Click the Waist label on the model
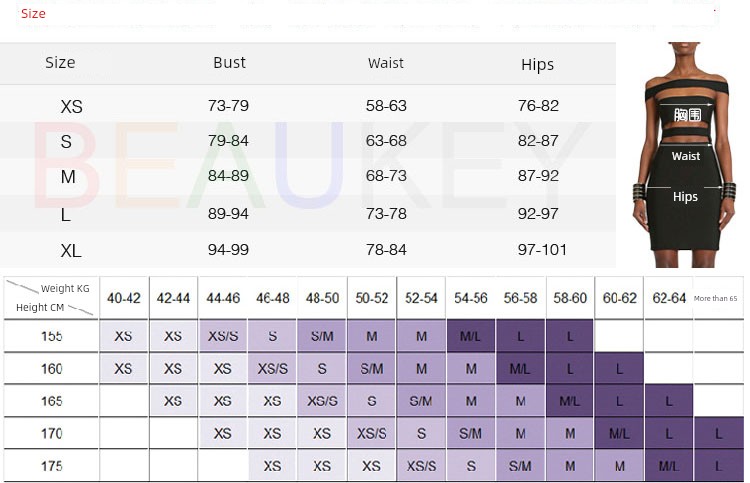 (x=686, y=156)
